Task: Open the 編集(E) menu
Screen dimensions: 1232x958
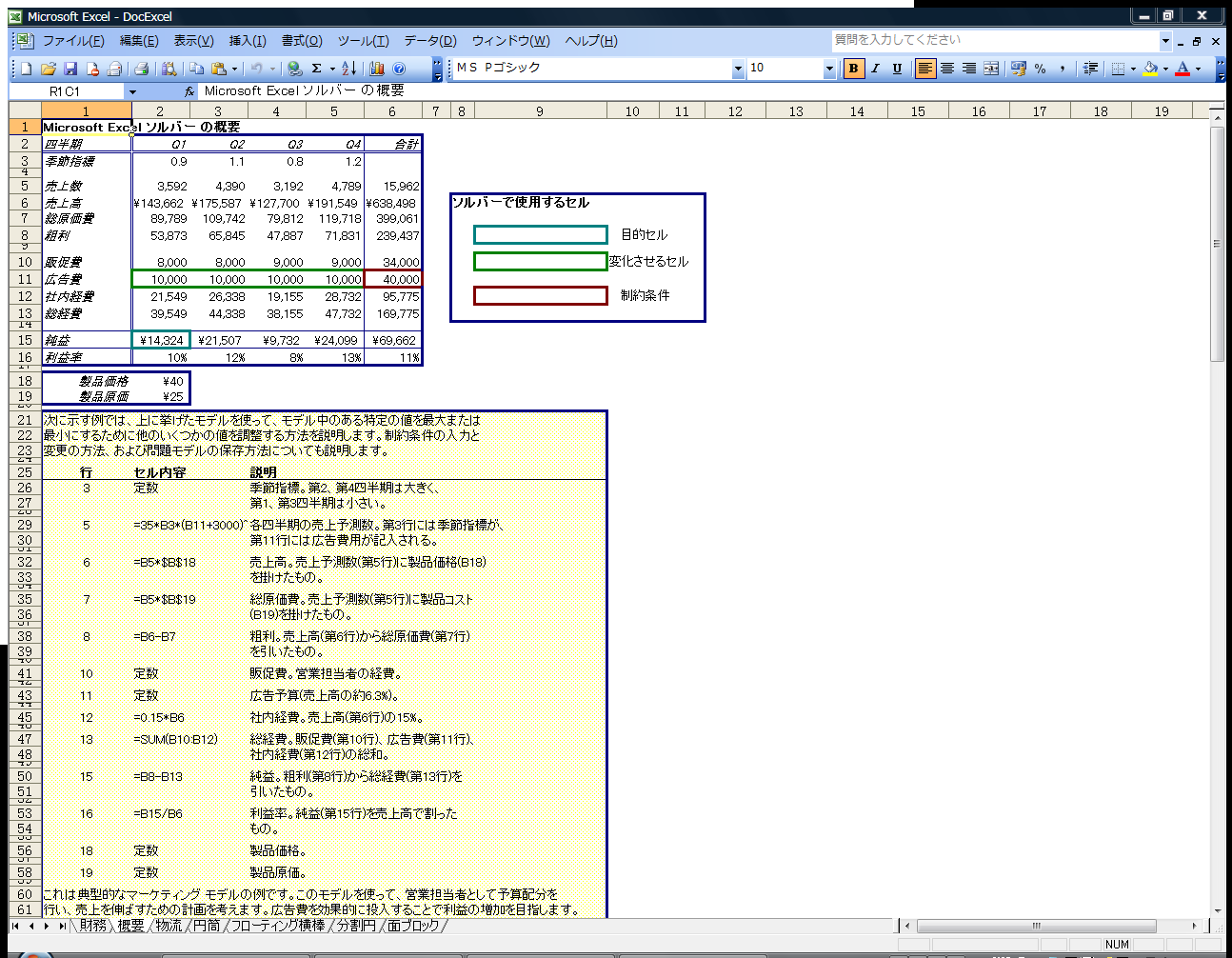Action: click(x=139, y=41)
